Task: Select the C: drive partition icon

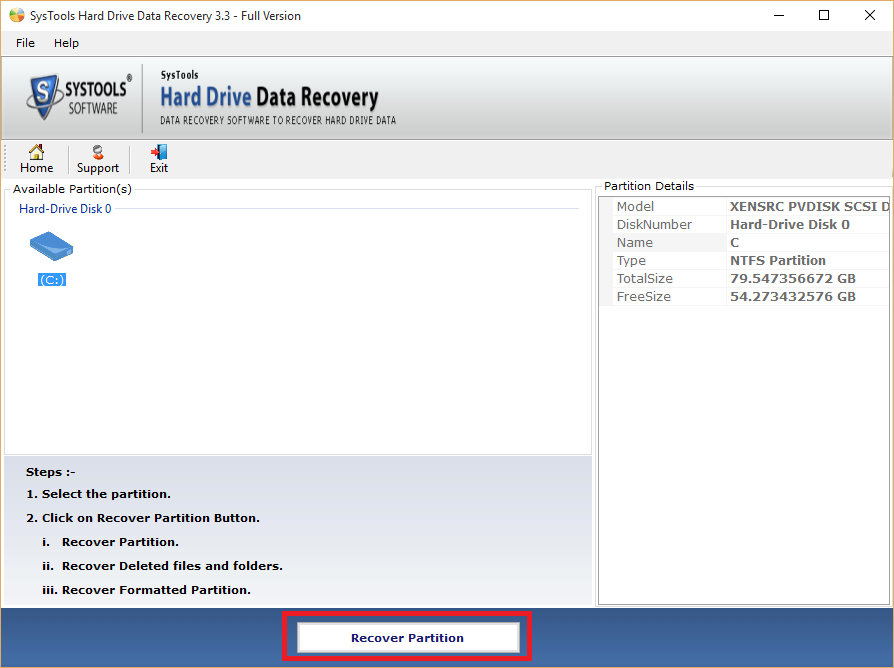Action: click(x=51, y=246)
